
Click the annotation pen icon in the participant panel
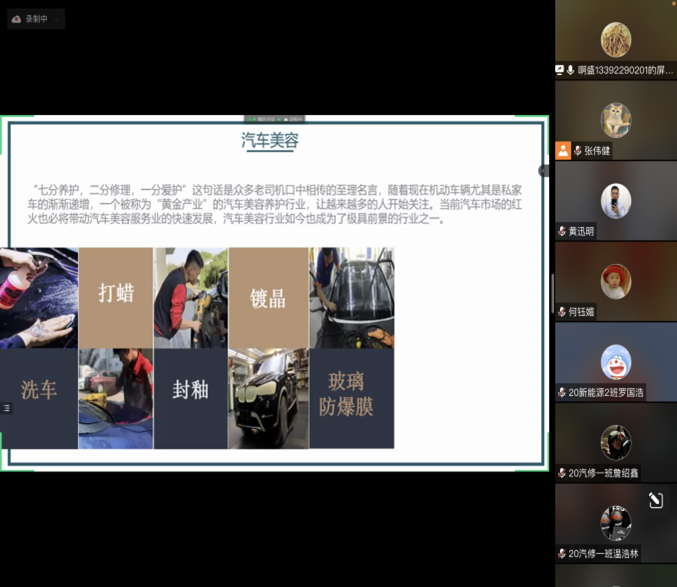(655, 500)
